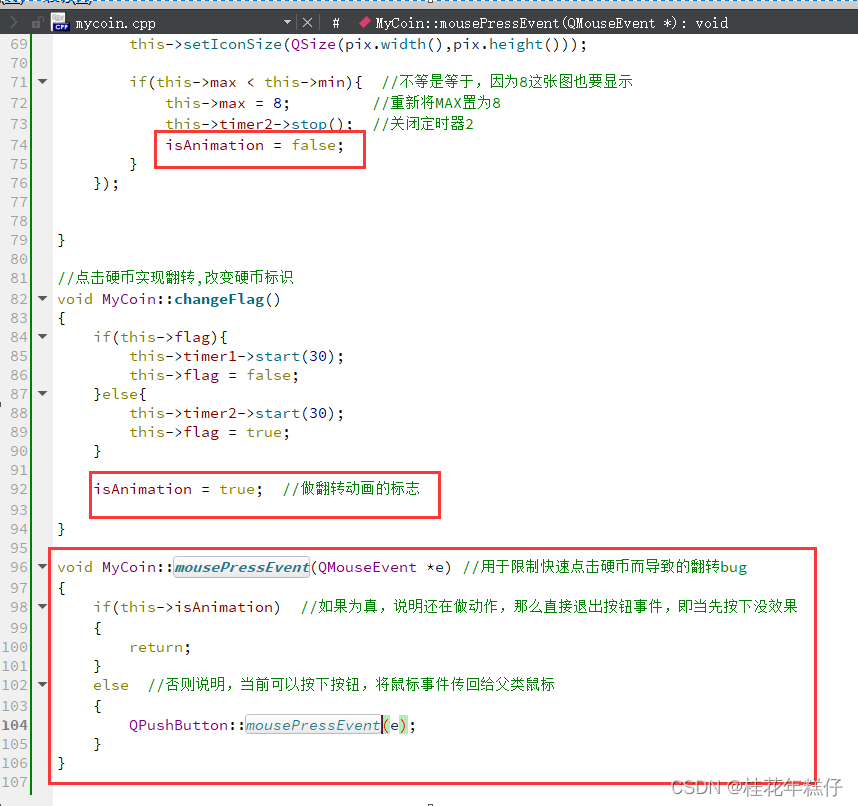Click the CPP file type icon

click(x=60, y=23)
